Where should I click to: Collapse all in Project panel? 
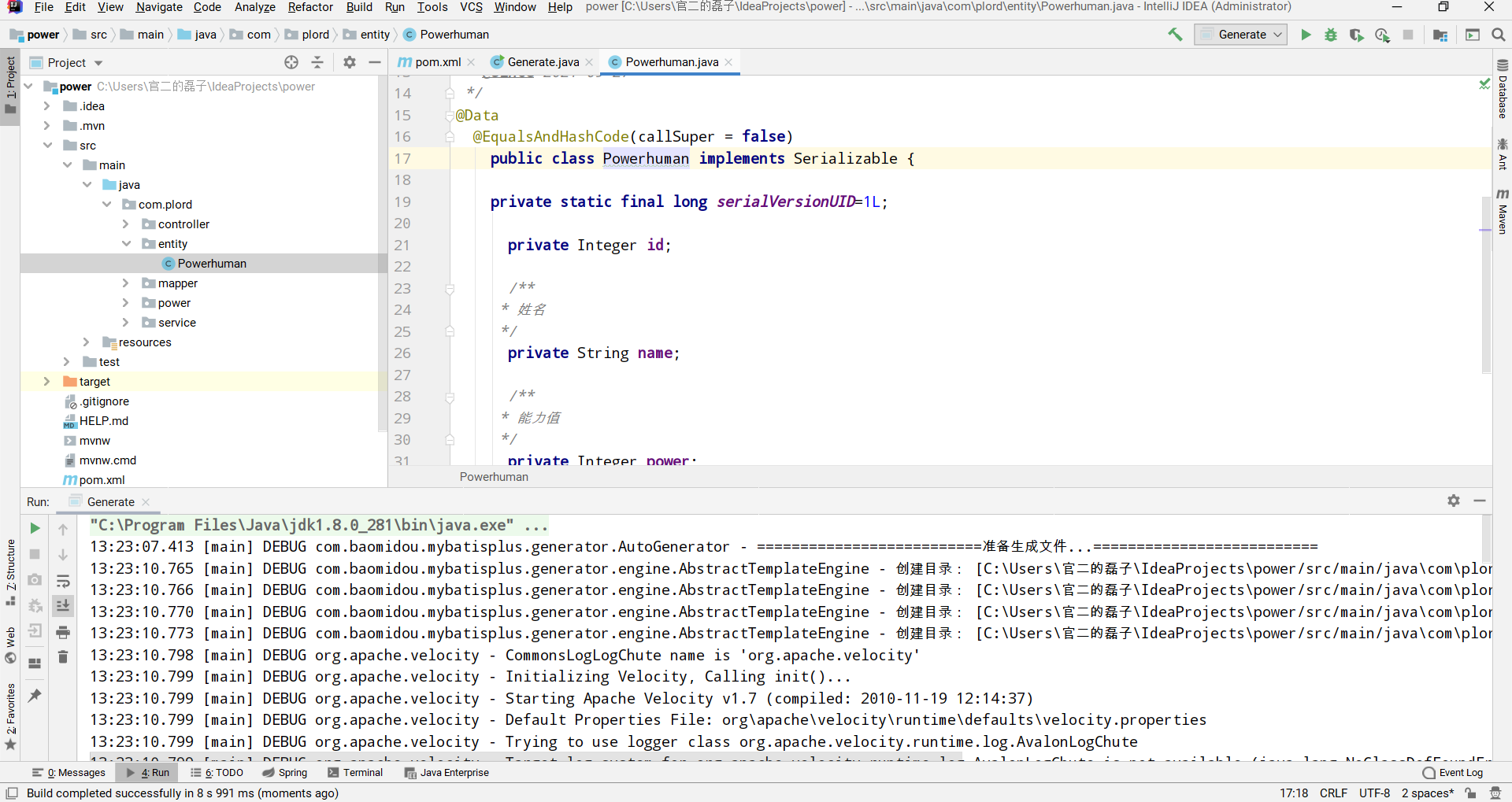point(317,62)
